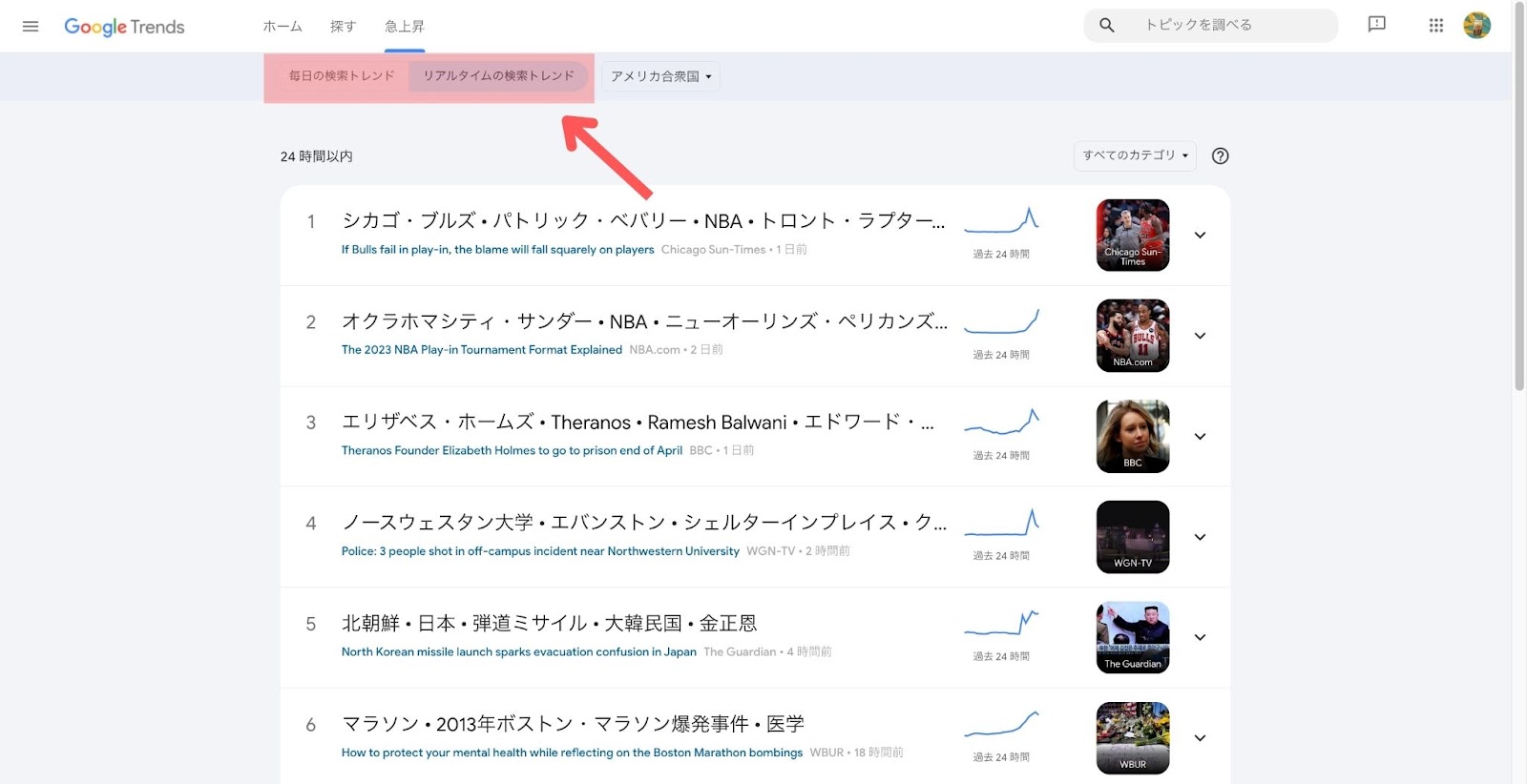The height and width of the screenshot is (784, 1527).
Task: Open the hamburger main menu
Action: point(31,26)
